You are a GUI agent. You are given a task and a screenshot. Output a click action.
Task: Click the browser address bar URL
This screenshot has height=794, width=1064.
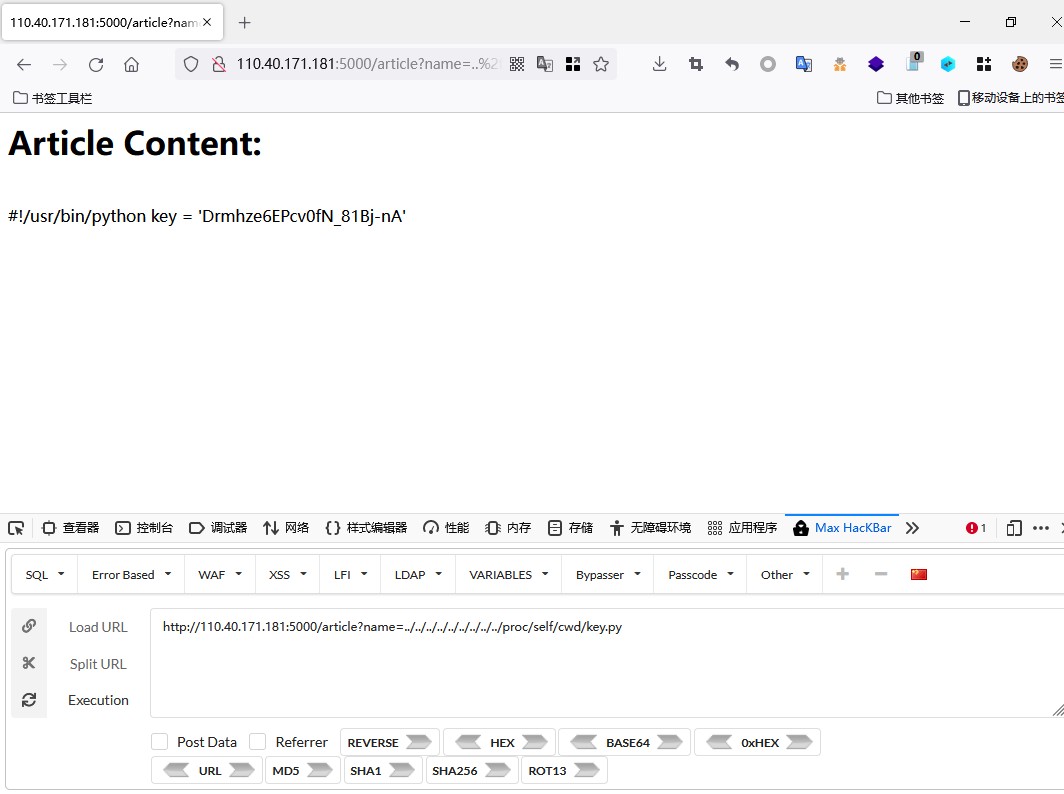pyautogui.click(x=366, y=64)
